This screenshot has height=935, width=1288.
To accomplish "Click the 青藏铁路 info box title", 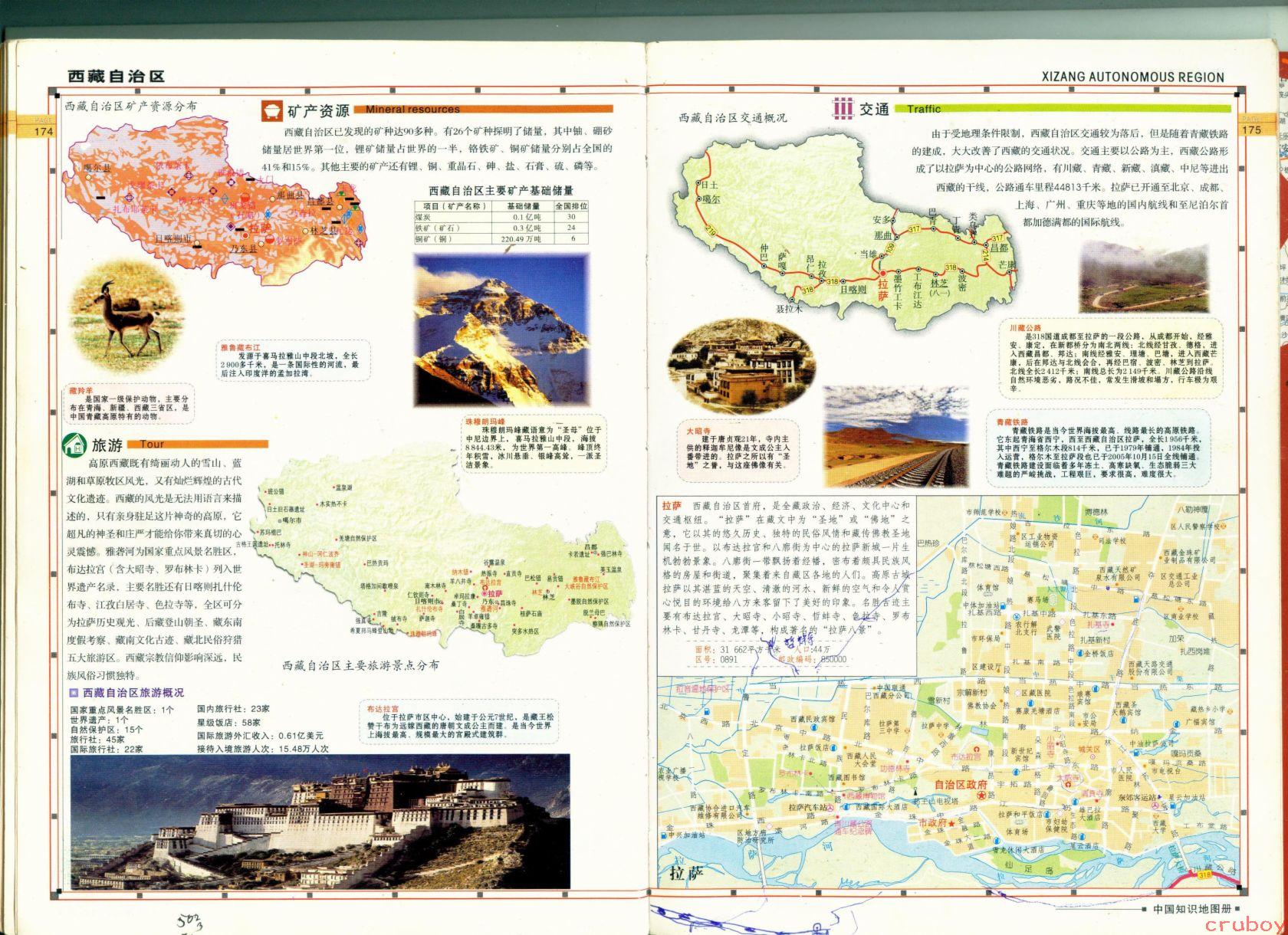I will 1013,422.
